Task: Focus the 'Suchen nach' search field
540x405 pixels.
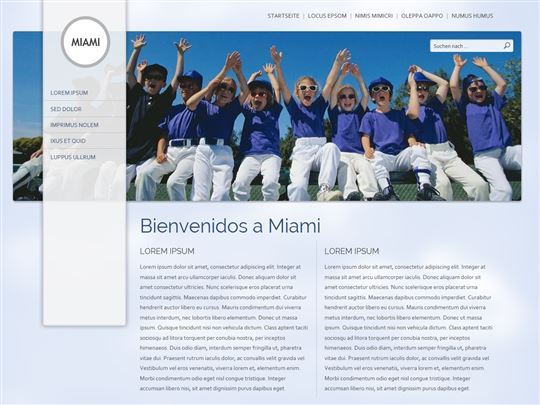Action: [x=467, y=46]
